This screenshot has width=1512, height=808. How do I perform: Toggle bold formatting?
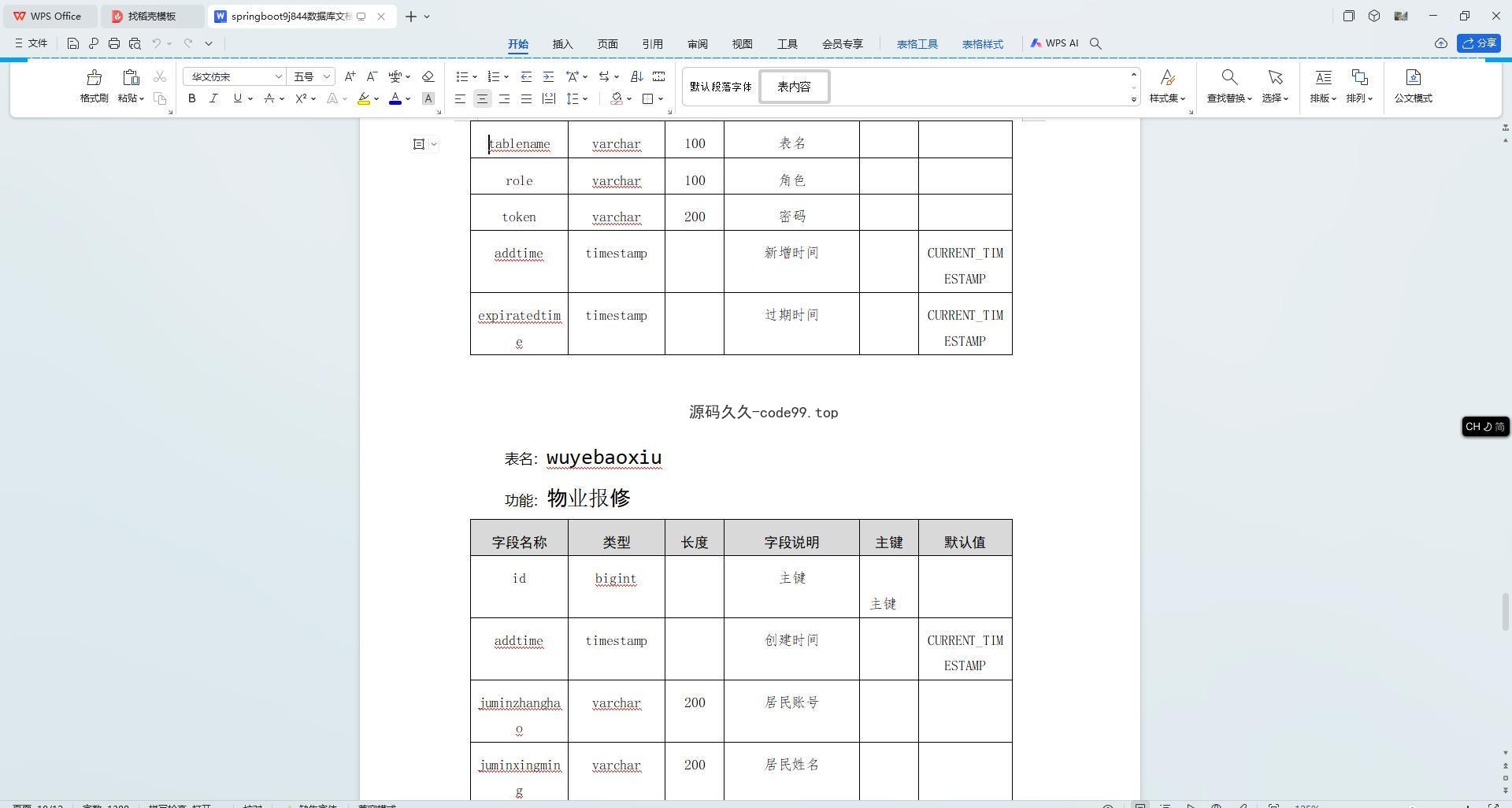coord(191,98)
